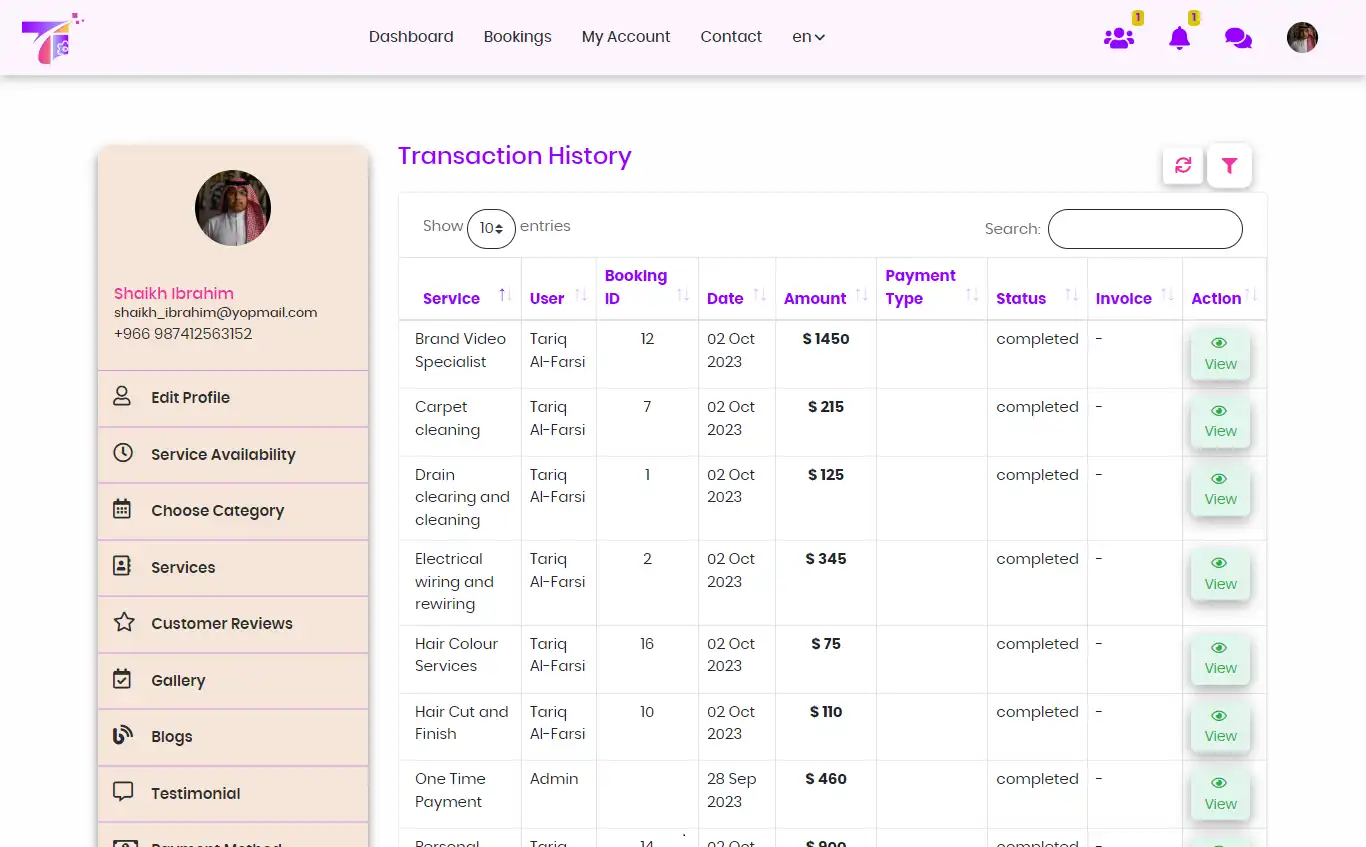Open the chat messages icon
This screenshot has width=1366, height=847.
pyautogui.click(x=1238, y=37)
